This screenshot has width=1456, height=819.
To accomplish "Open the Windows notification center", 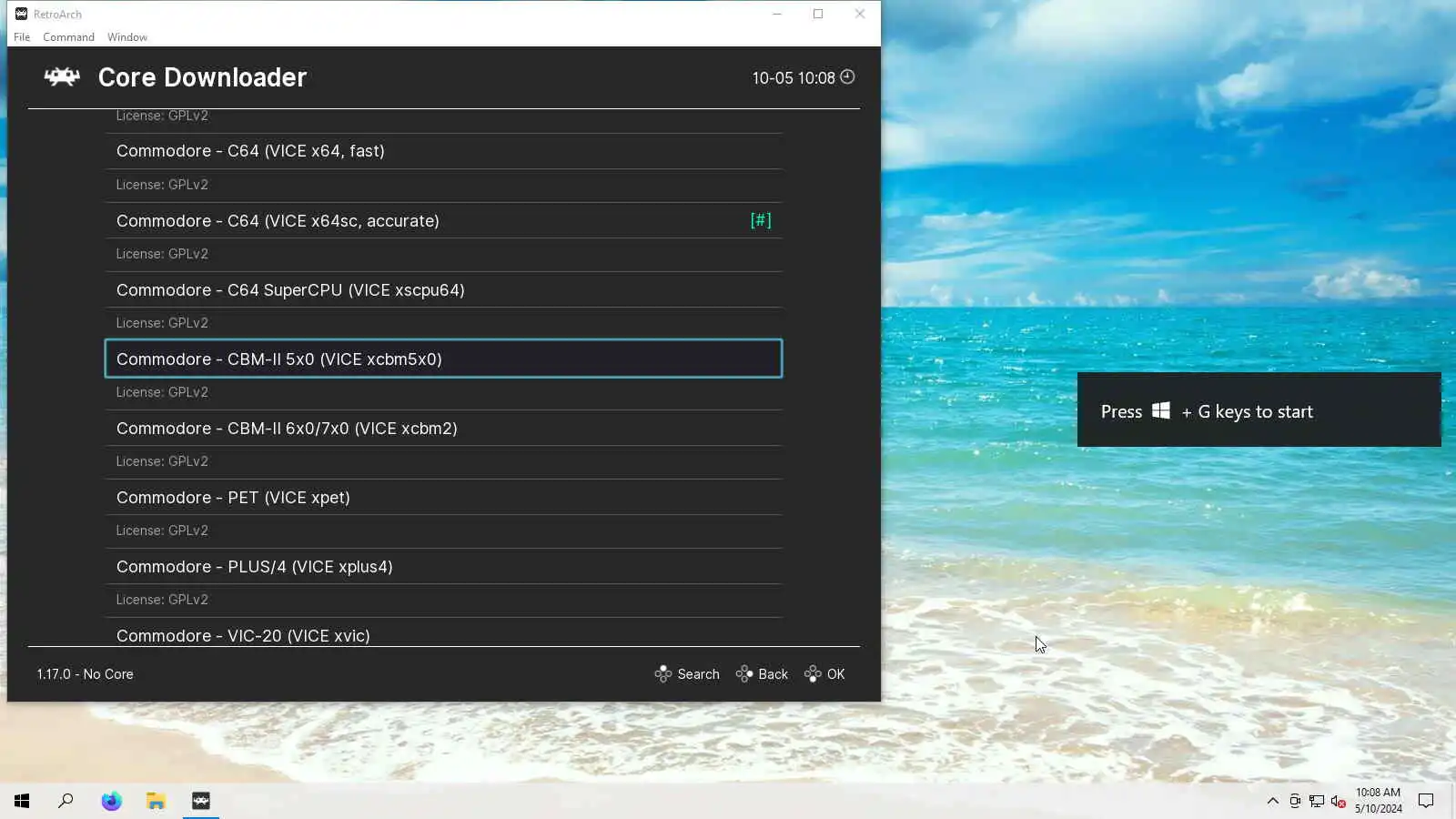I will (x=1426, y=801).
